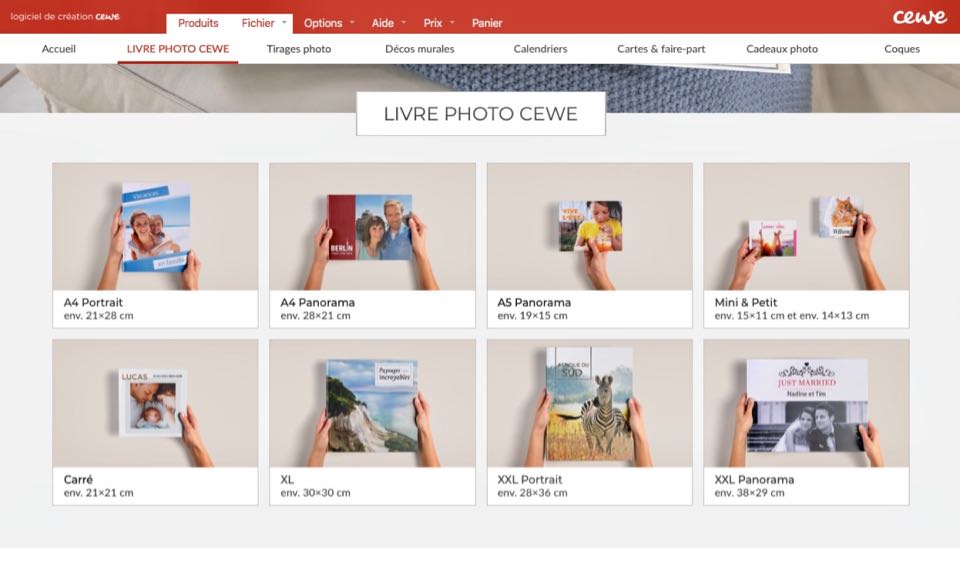
Task: Pick the XXL Portrait zebra book image
Action: [x=590, y=404]
